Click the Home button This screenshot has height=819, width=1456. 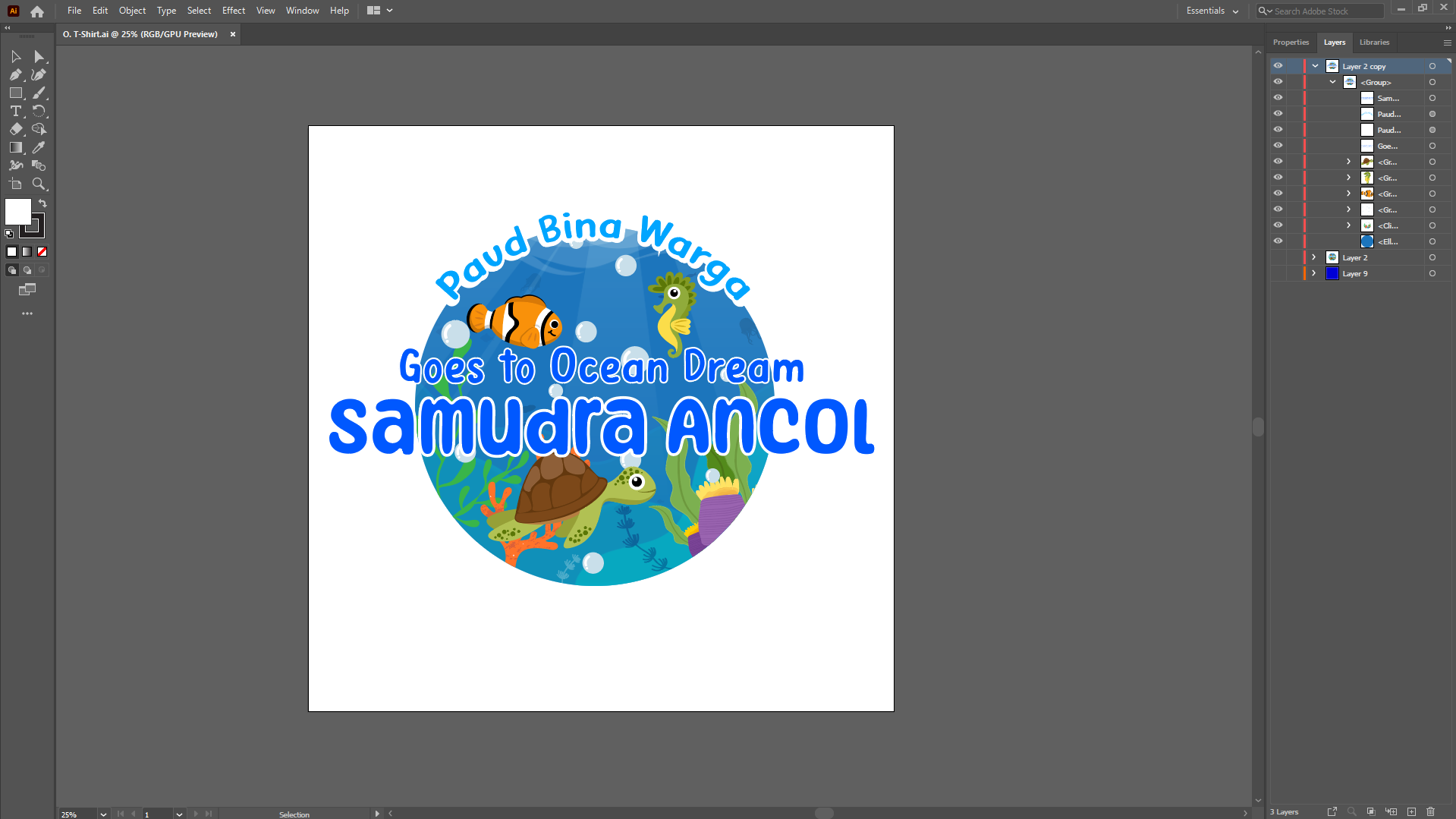click(37, 11)
